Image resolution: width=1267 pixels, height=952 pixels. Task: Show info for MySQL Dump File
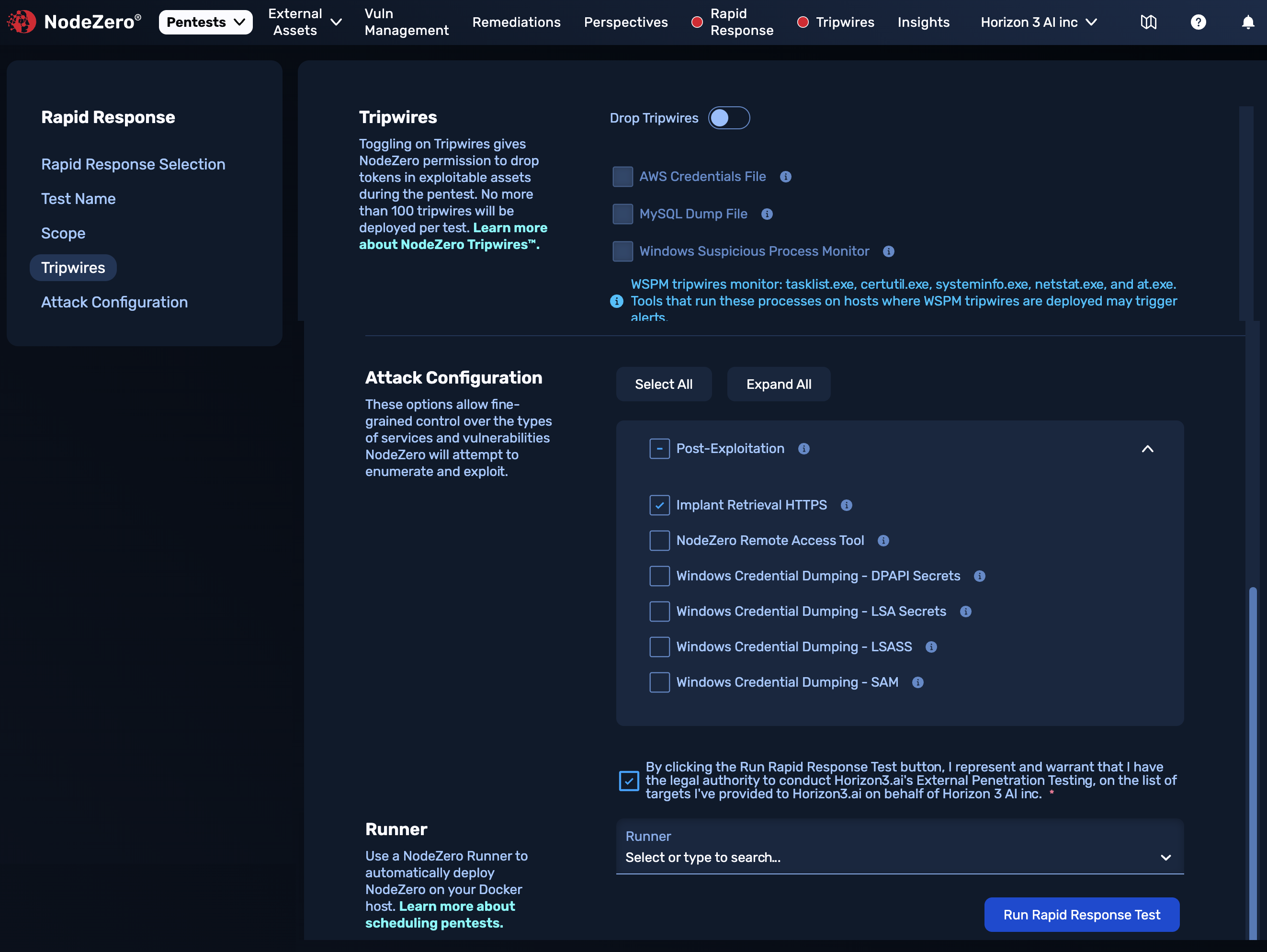pos(767,214)
